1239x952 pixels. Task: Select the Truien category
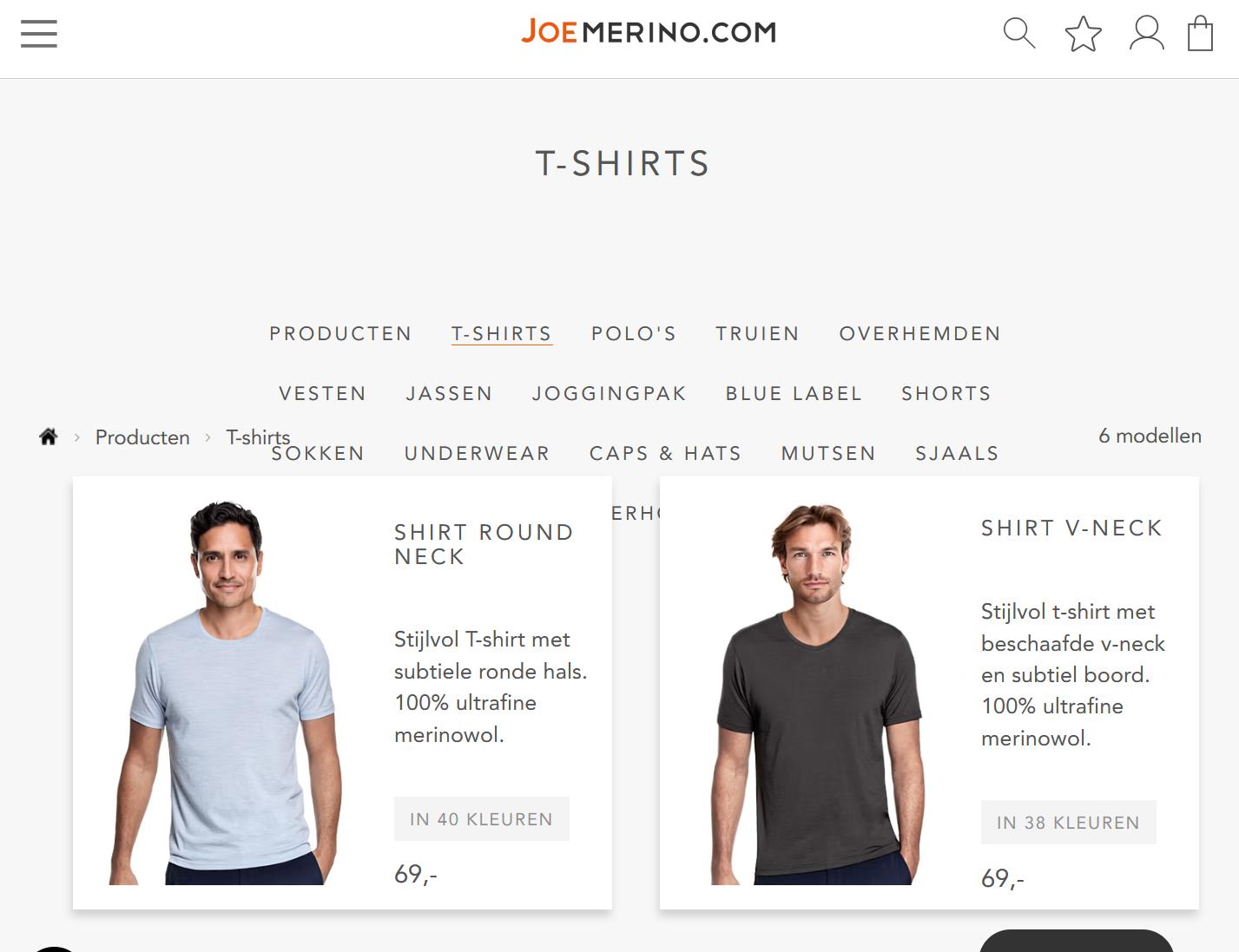pyautogui.click(x=757, y=334)
